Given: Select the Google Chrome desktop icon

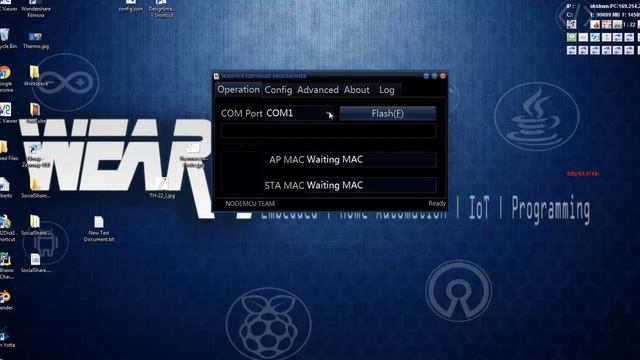Looking at the screenshot, I should click(5, 79).
